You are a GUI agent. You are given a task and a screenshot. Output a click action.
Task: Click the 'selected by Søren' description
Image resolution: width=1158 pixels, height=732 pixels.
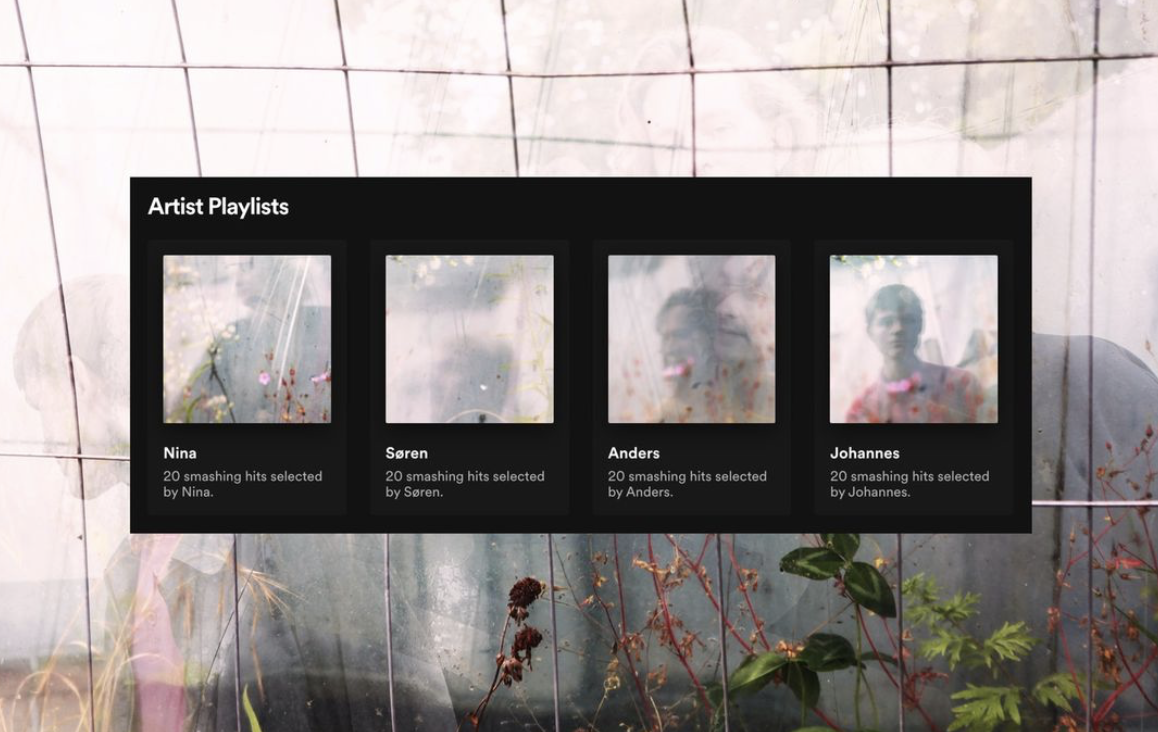[465, 484]
